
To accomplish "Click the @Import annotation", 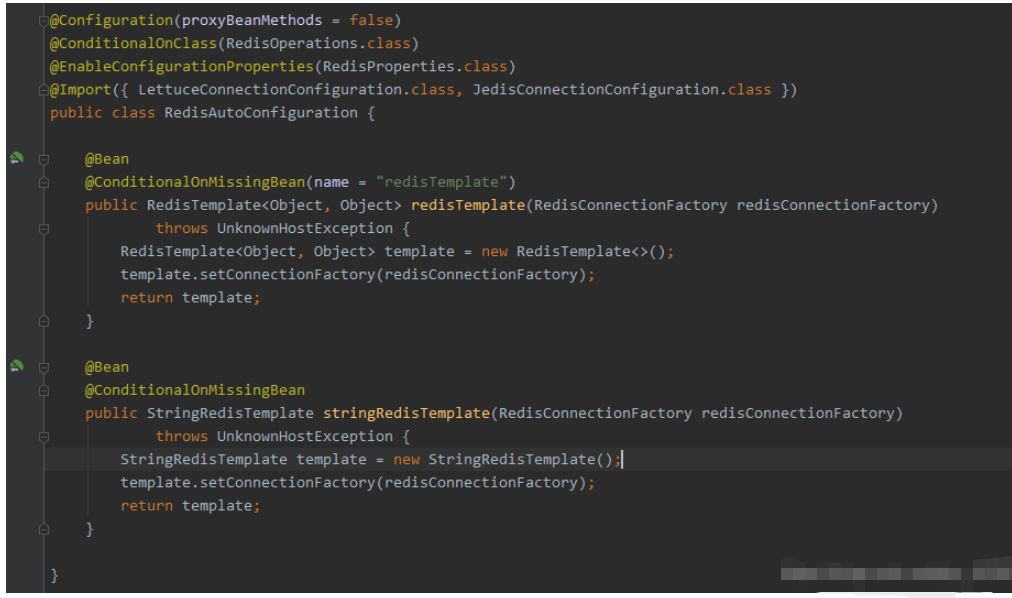I will point(80,90).
